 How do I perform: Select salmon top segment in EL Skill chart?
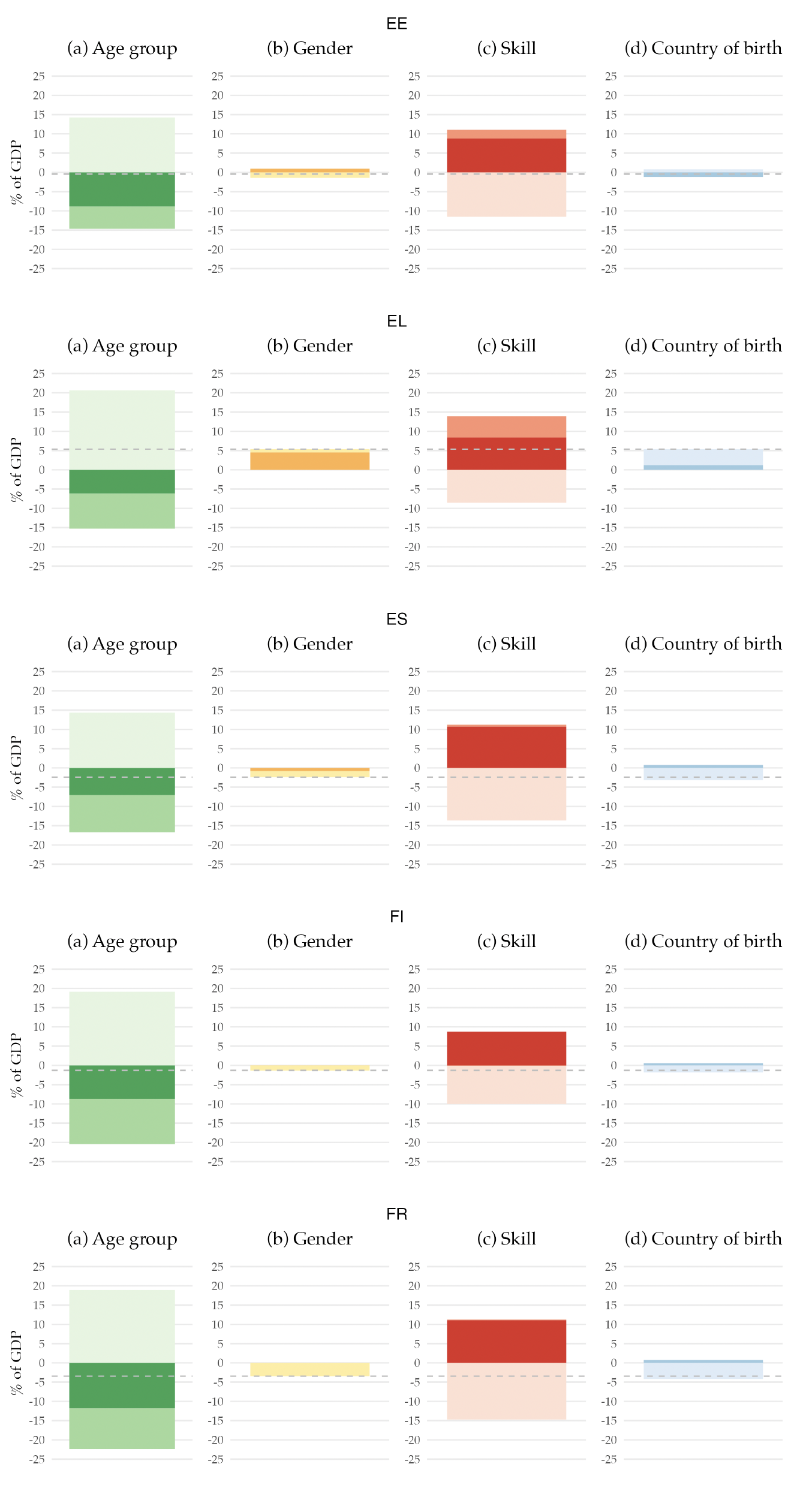click(x=506, y=426)
